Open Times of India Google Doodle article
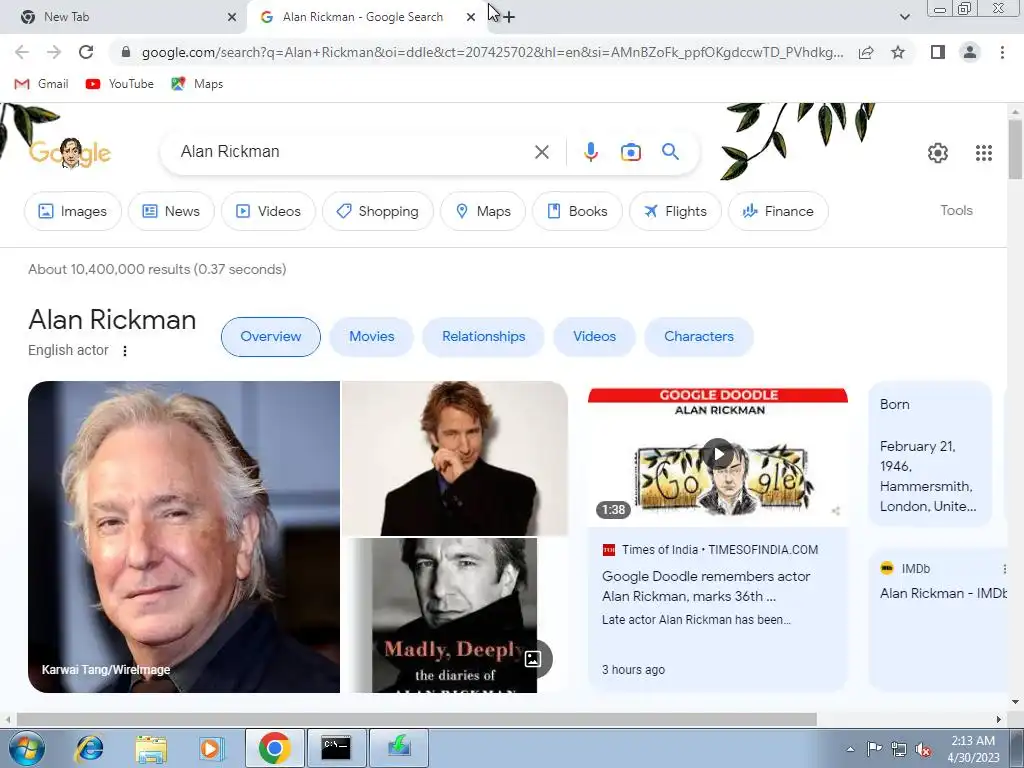The height and width of the screenshot is (768, 1024). tap(706, 586)
